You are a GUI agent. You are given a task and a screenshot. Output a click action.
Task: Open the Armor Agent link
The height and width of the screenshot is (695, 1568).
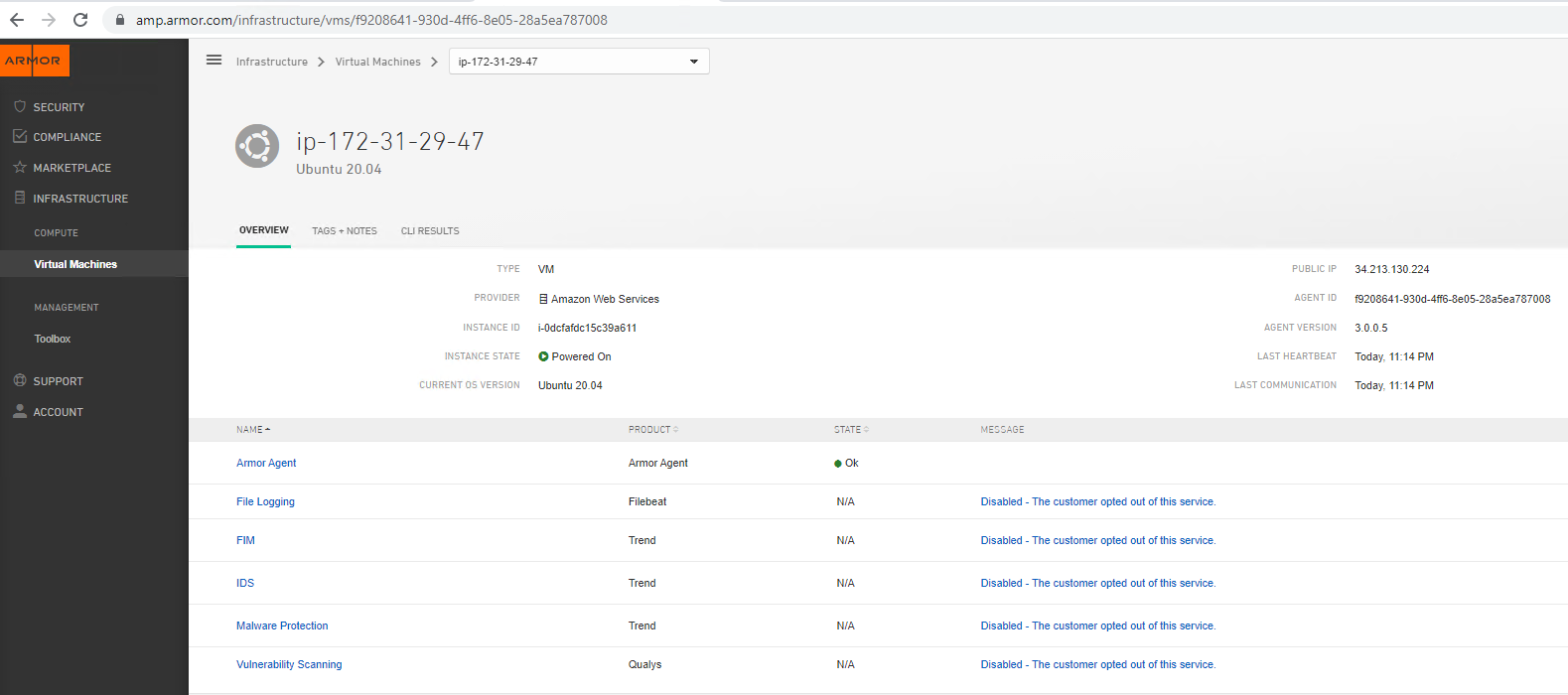(x=266, y=464)
